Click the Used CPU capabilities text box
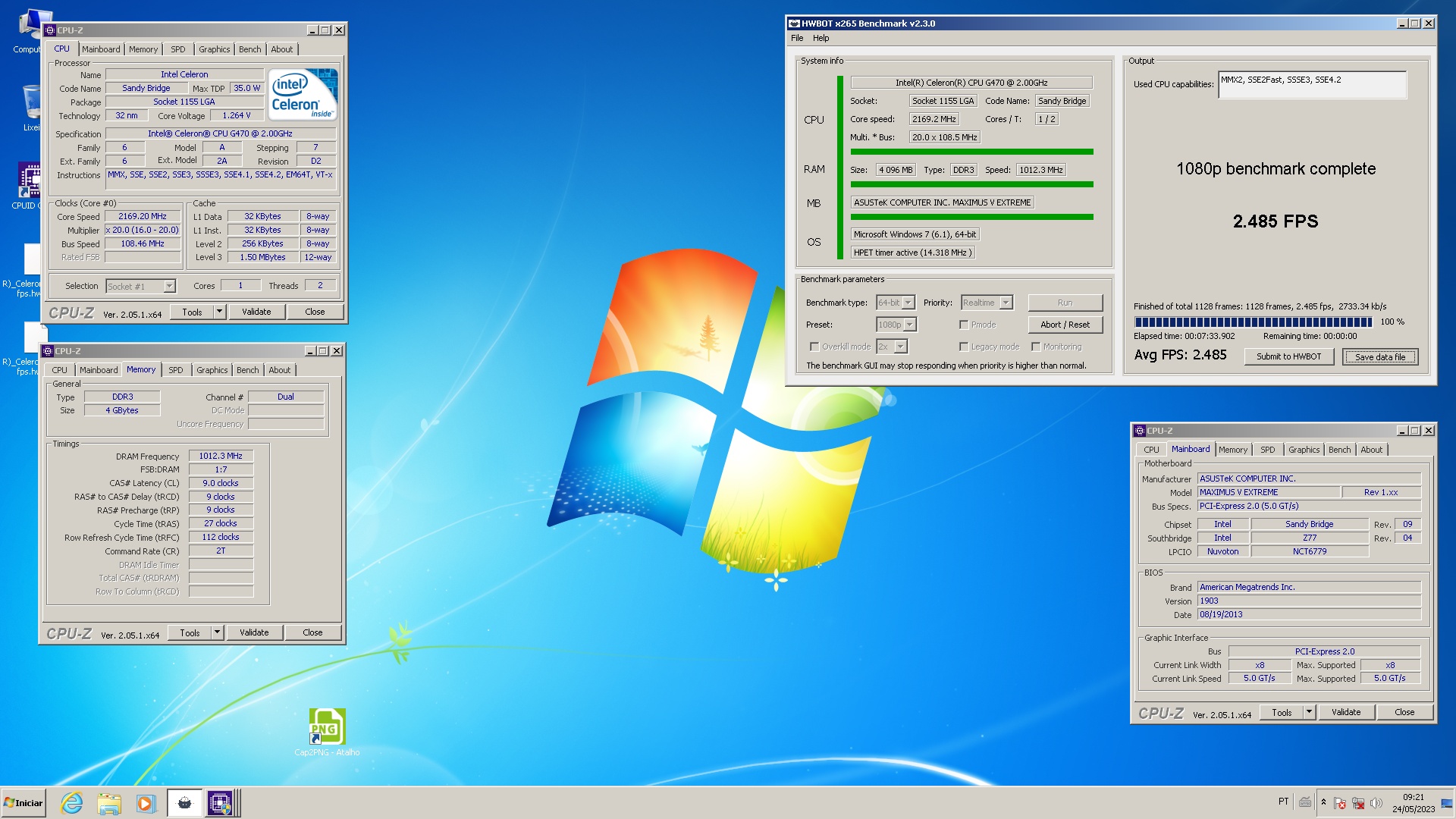Screen dimensions: 1456x819 pos(1312,85)
